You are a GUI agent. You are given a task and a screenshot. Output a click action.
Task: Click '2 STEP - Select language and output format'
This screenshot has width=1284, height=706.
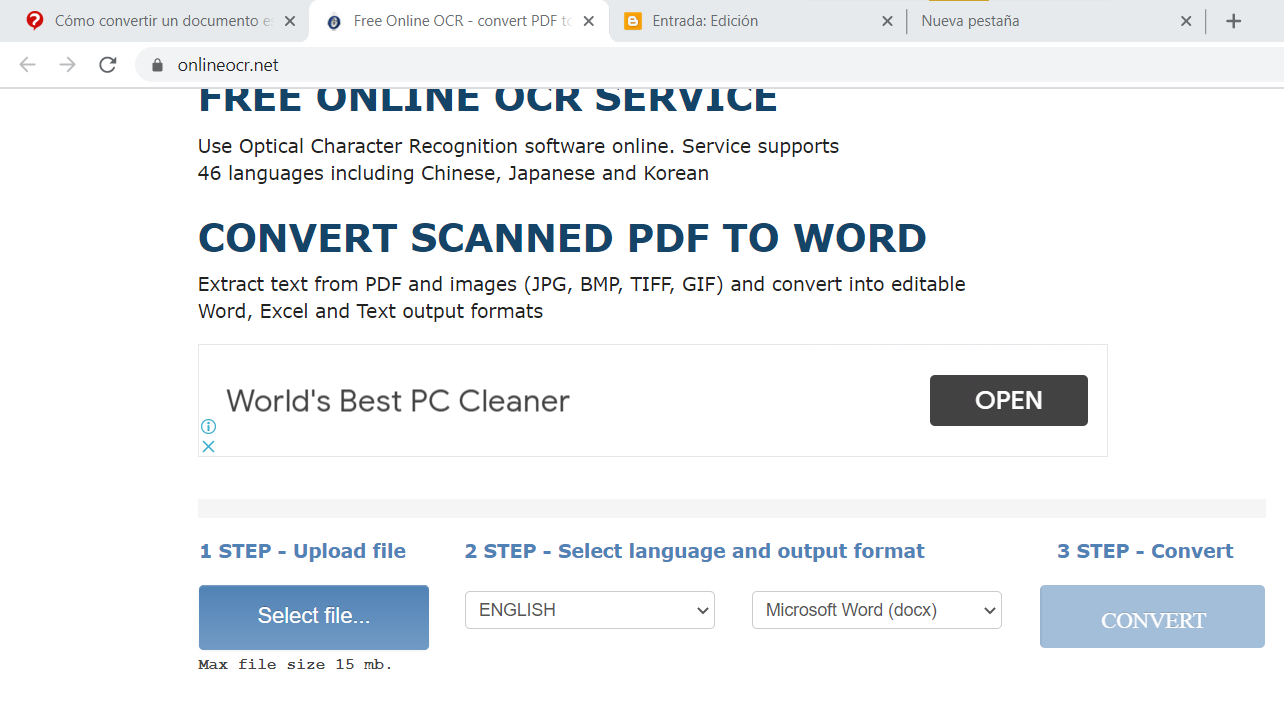click(x=694, y=551)
